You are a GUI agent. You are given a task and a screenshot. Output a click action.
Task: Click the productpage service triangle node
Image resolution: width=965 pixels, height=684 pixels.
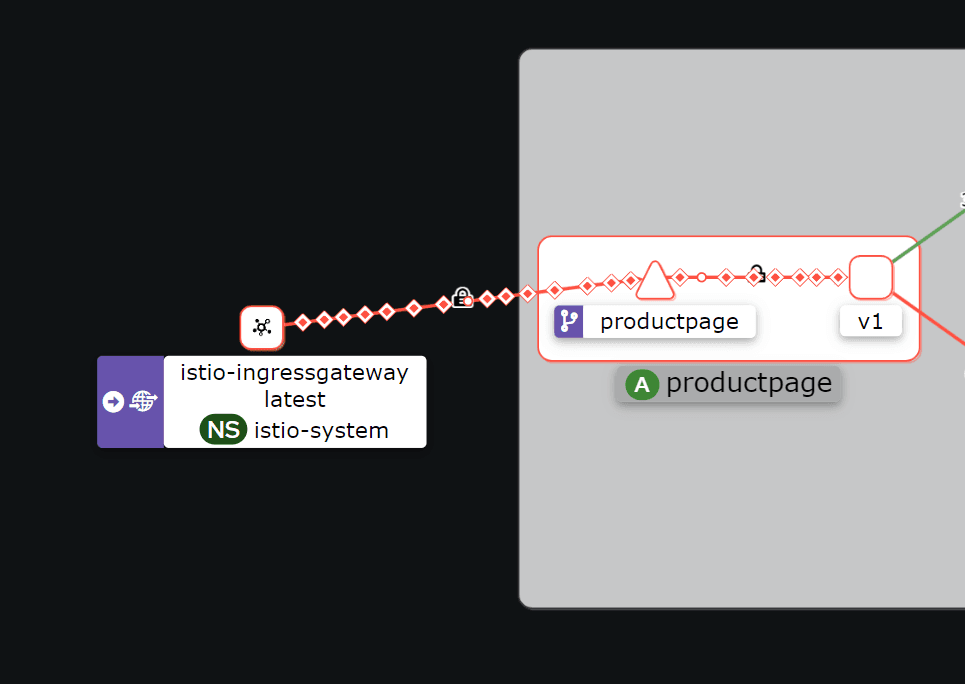coord(655,281)
